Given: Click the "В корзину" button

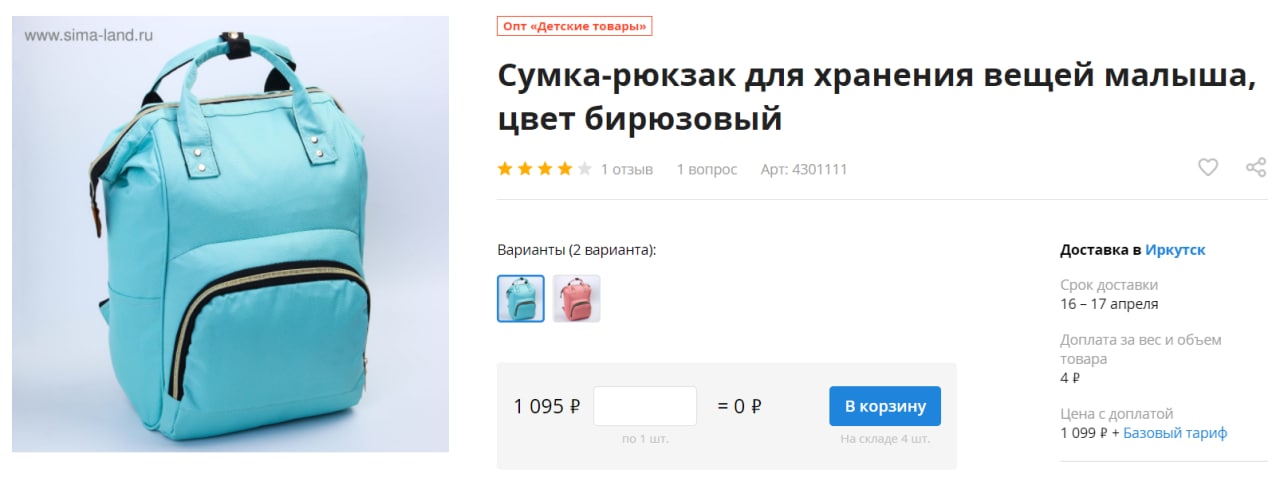Looking at the screenshot, I should 885,406.
